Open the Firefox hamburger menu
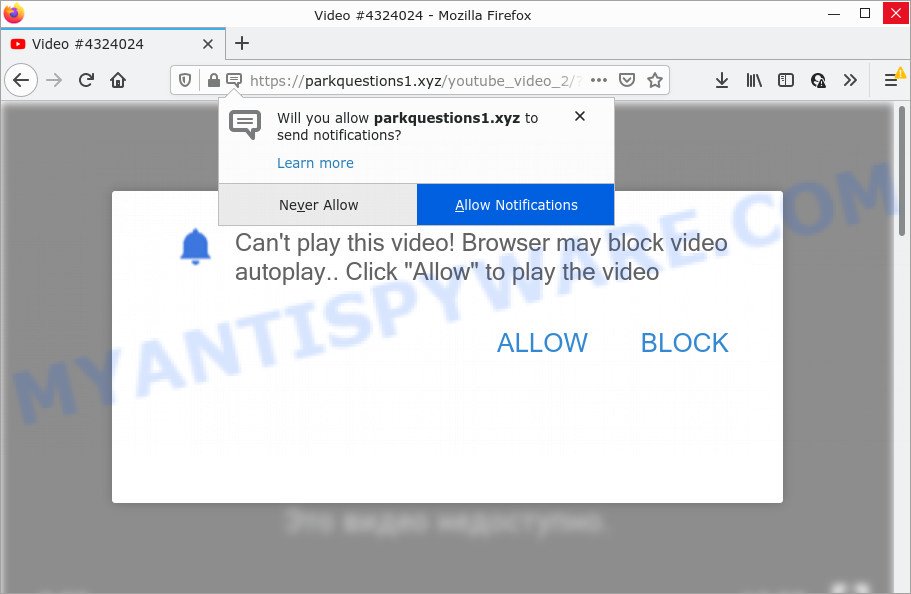 pos(891,80)
